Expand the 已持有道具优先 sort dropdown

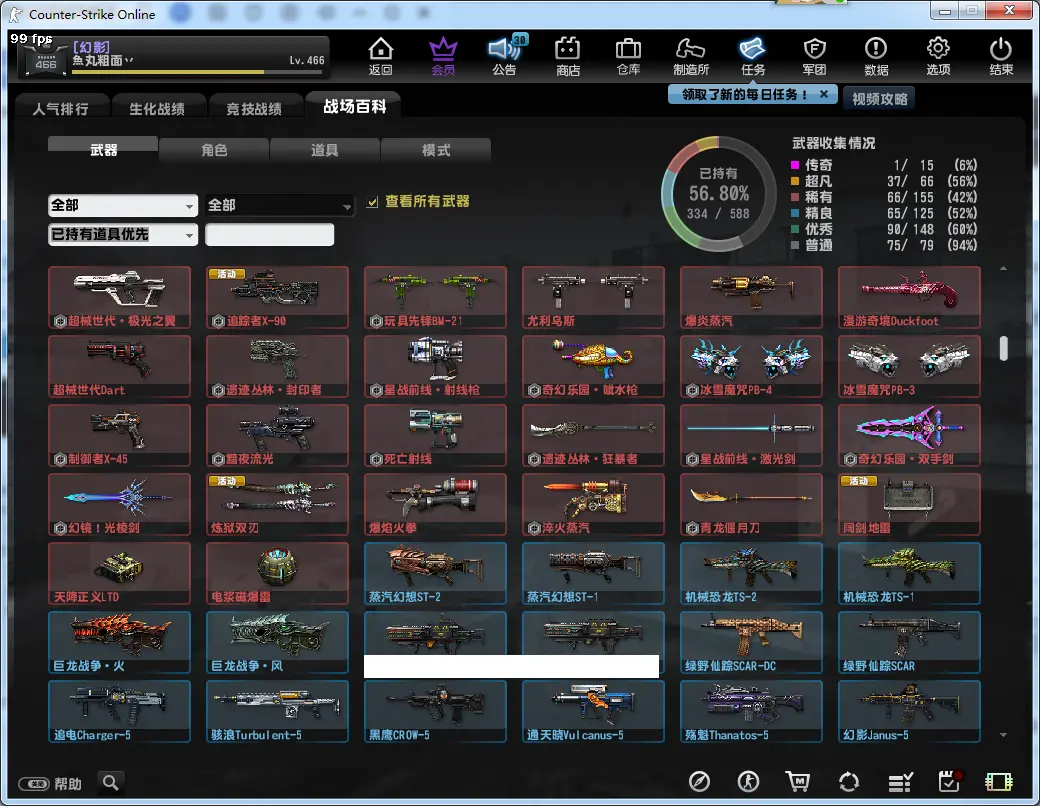coord(123,235)
